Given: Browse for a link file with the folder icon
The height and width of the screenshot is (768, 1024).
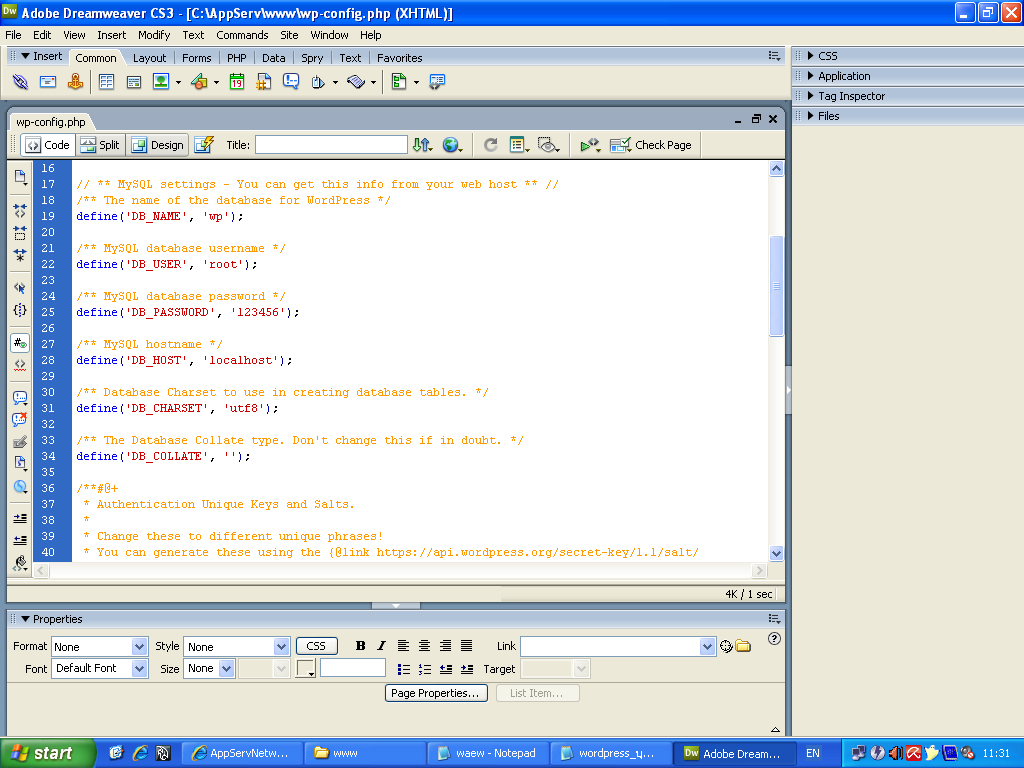Looking at the screenshot, I should [743, 647].
